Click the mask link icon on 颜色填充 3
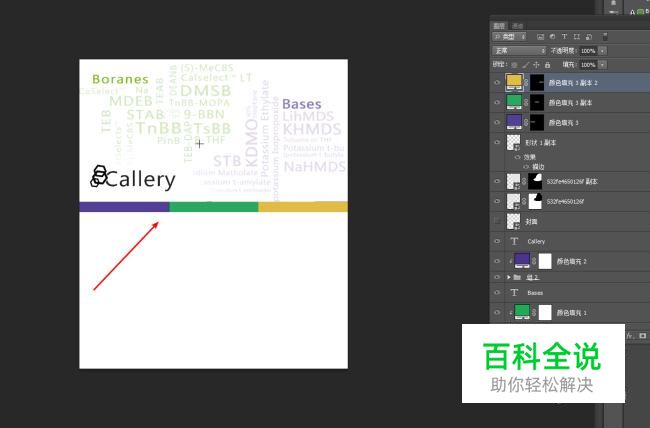Screen dimensions: 650x428 [526, 122]
